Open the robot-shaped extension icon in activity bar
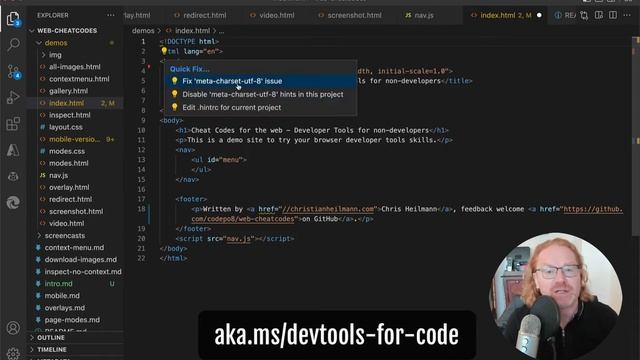Image resolution: width=640 pixels, height=360 pixels. (x=13, y=176)
